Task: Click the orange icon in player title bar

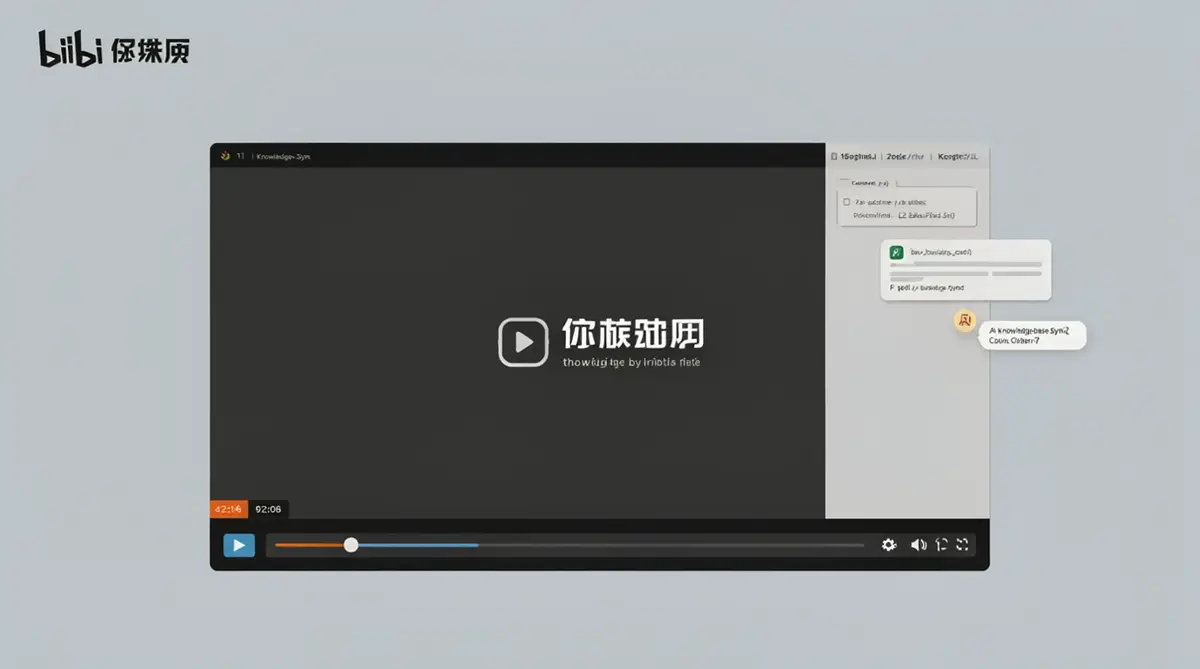Action: click(225, 156)
